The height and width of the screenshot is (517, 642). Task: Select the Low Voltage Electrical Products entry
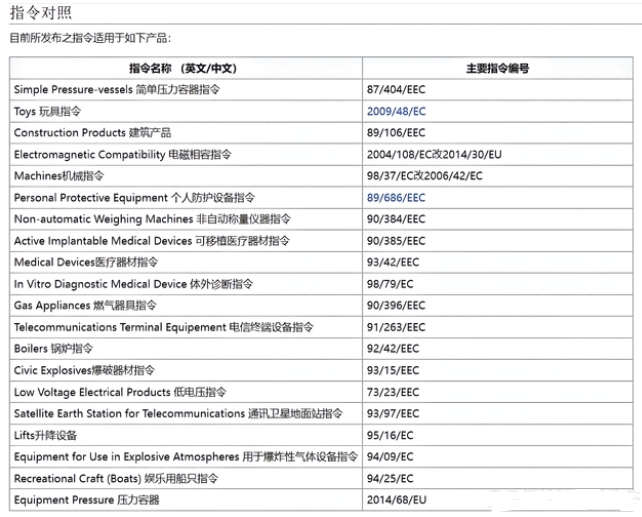point(120,392)
